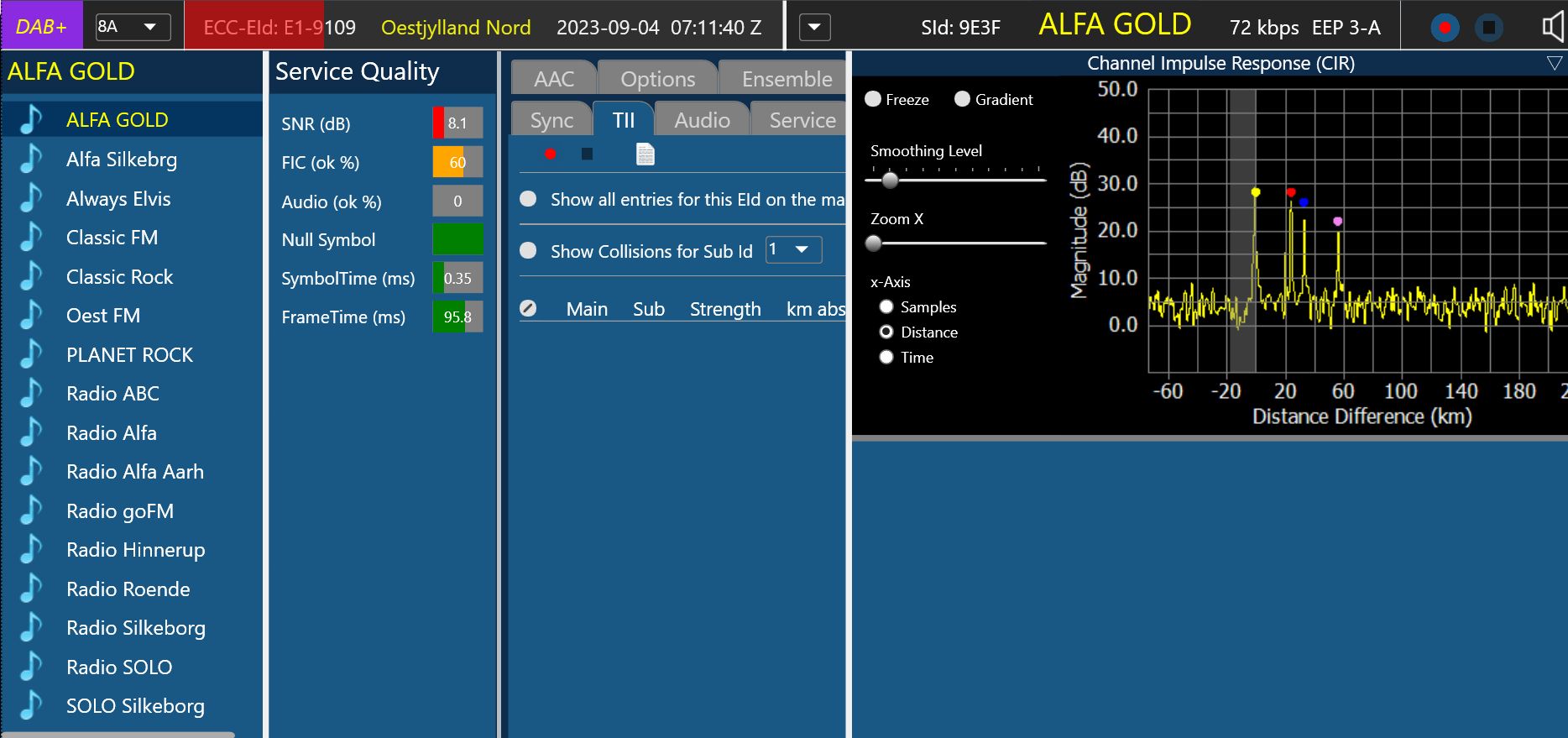Click the SNR (dB) value bar
This screenshot has width=1568, height=738.
coord(457,123)
